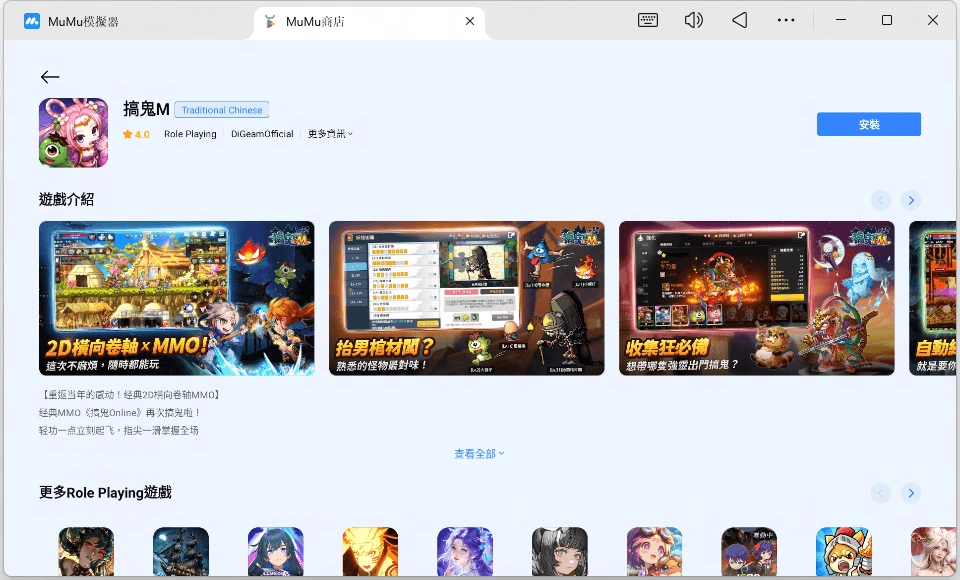The image size is (960, 580).
Task: Open the 2D橫向卷軸×MMO screenshot
Action: (176, 298)
